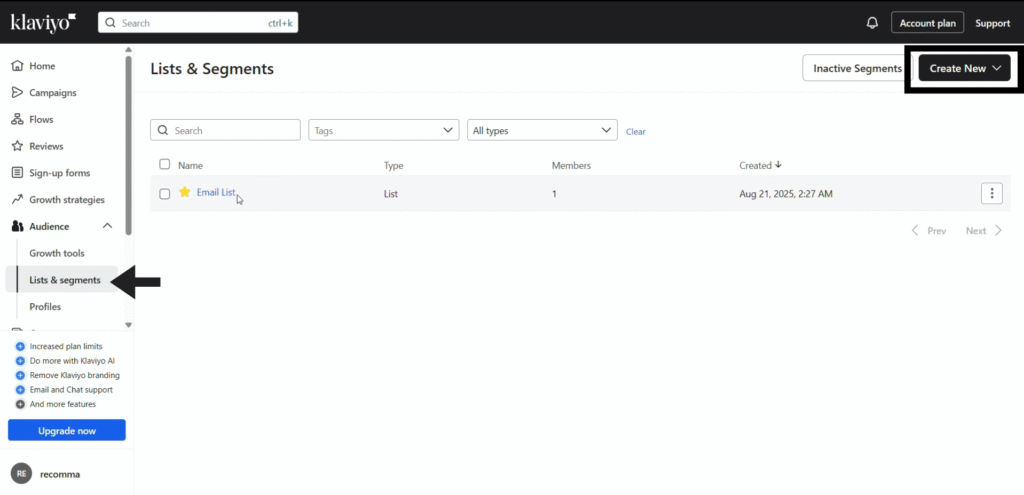Click the Upgrade now button
1024x495 pixels.
[67, 430]
